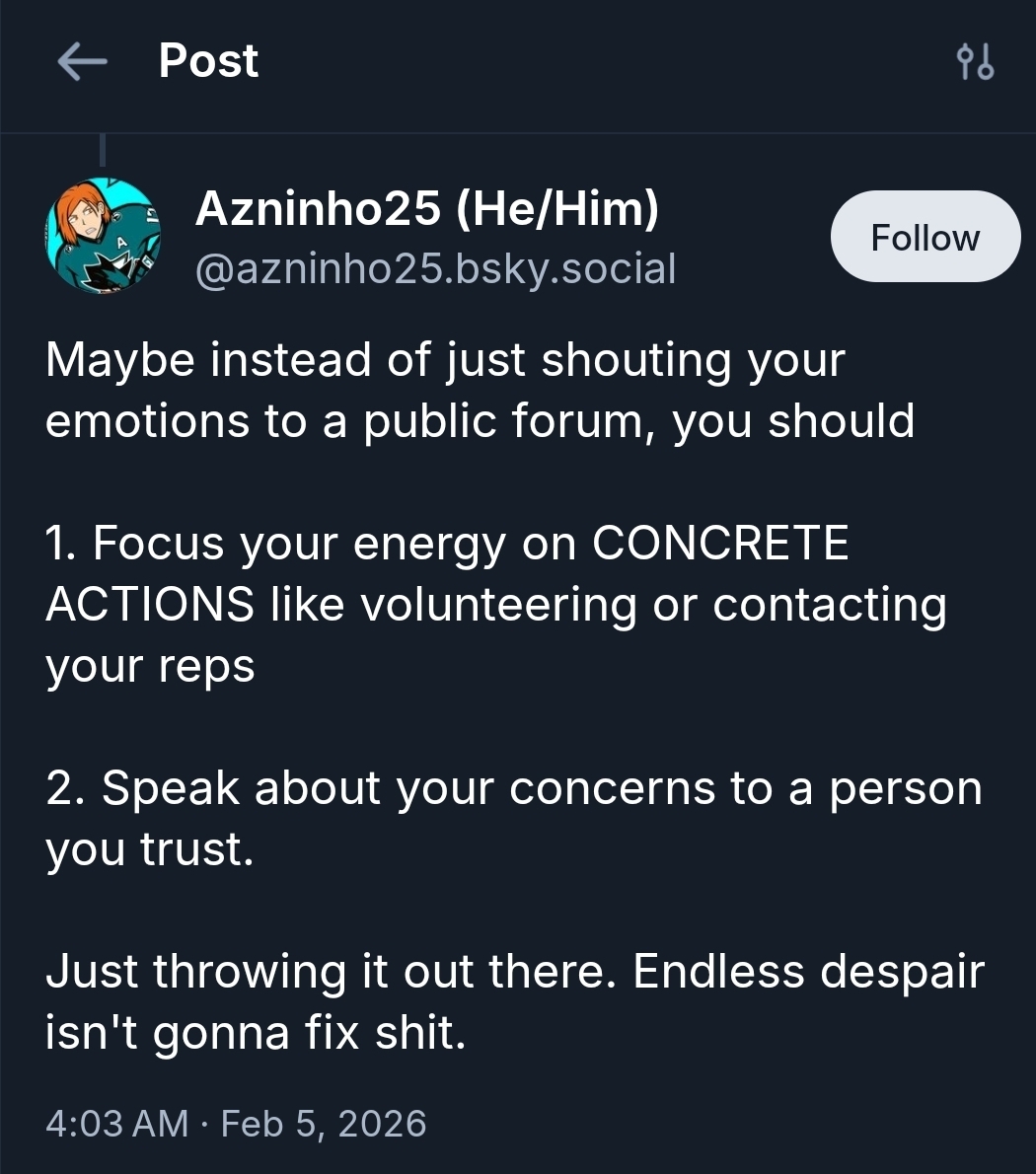Click the Feb 5, 2026 date

pyautogui.click(x=324, y=1123)
